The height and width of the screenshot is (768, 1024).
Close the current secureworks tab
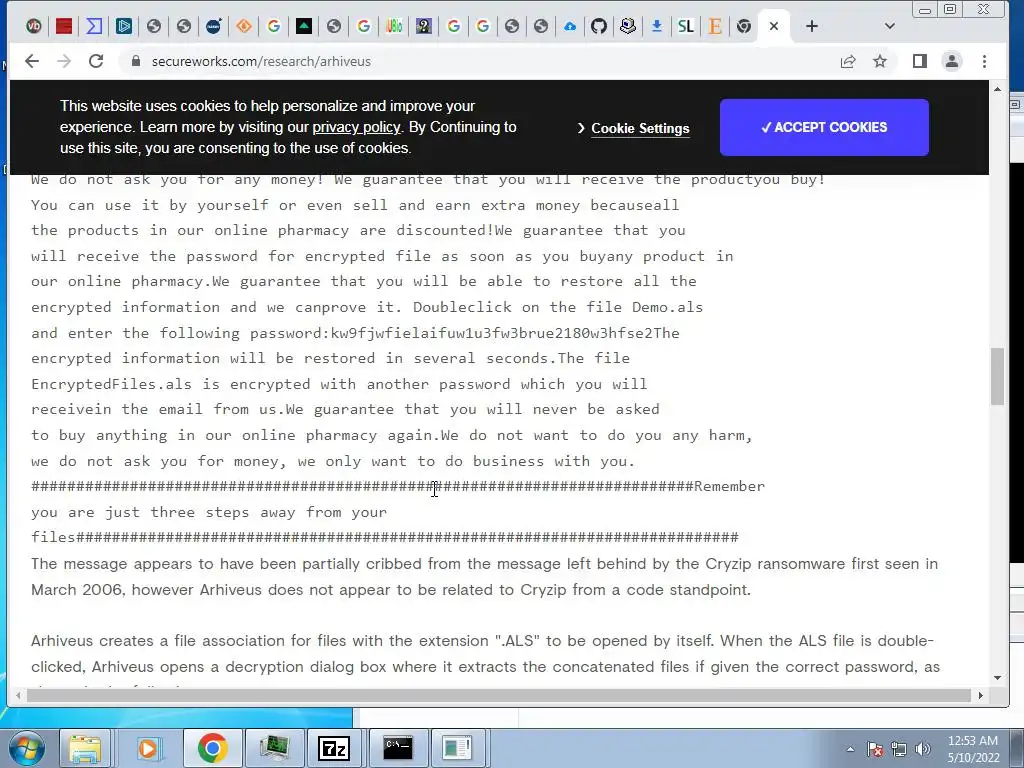[x=774, y=26]
